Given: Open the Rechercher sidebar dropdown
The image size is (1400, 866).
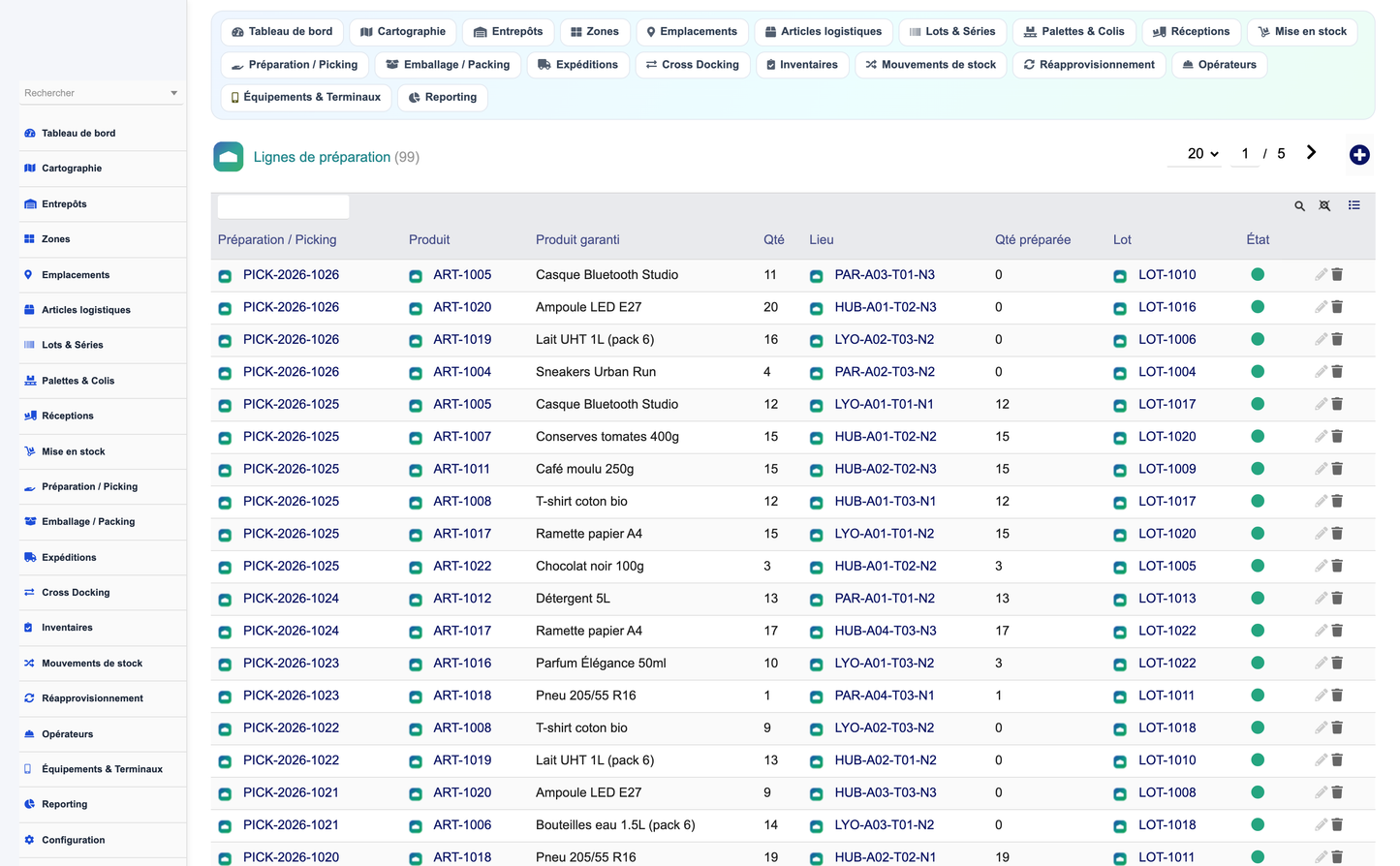Looking at the screenshot, I should (101, 93).
